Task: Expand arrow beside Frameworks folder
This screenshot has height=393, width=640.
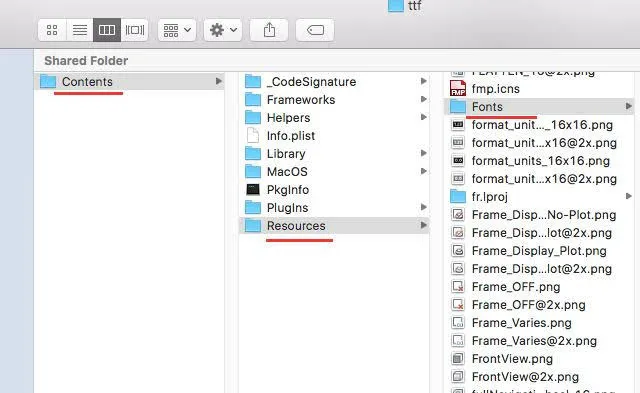Action: pos(424,99)
